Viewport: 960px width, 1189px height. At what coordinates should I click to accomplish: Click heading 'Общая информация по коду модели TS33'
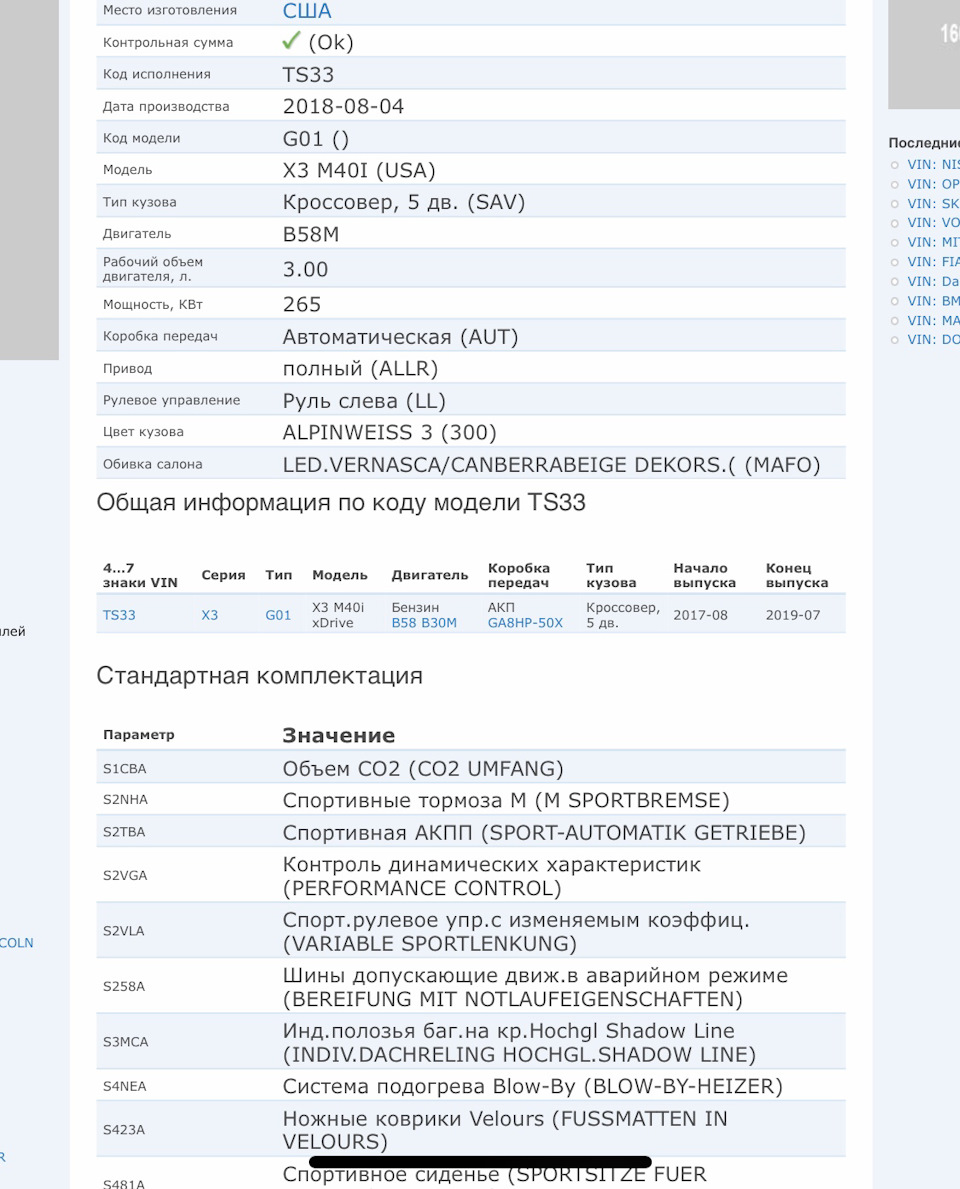tap(341, 503)
